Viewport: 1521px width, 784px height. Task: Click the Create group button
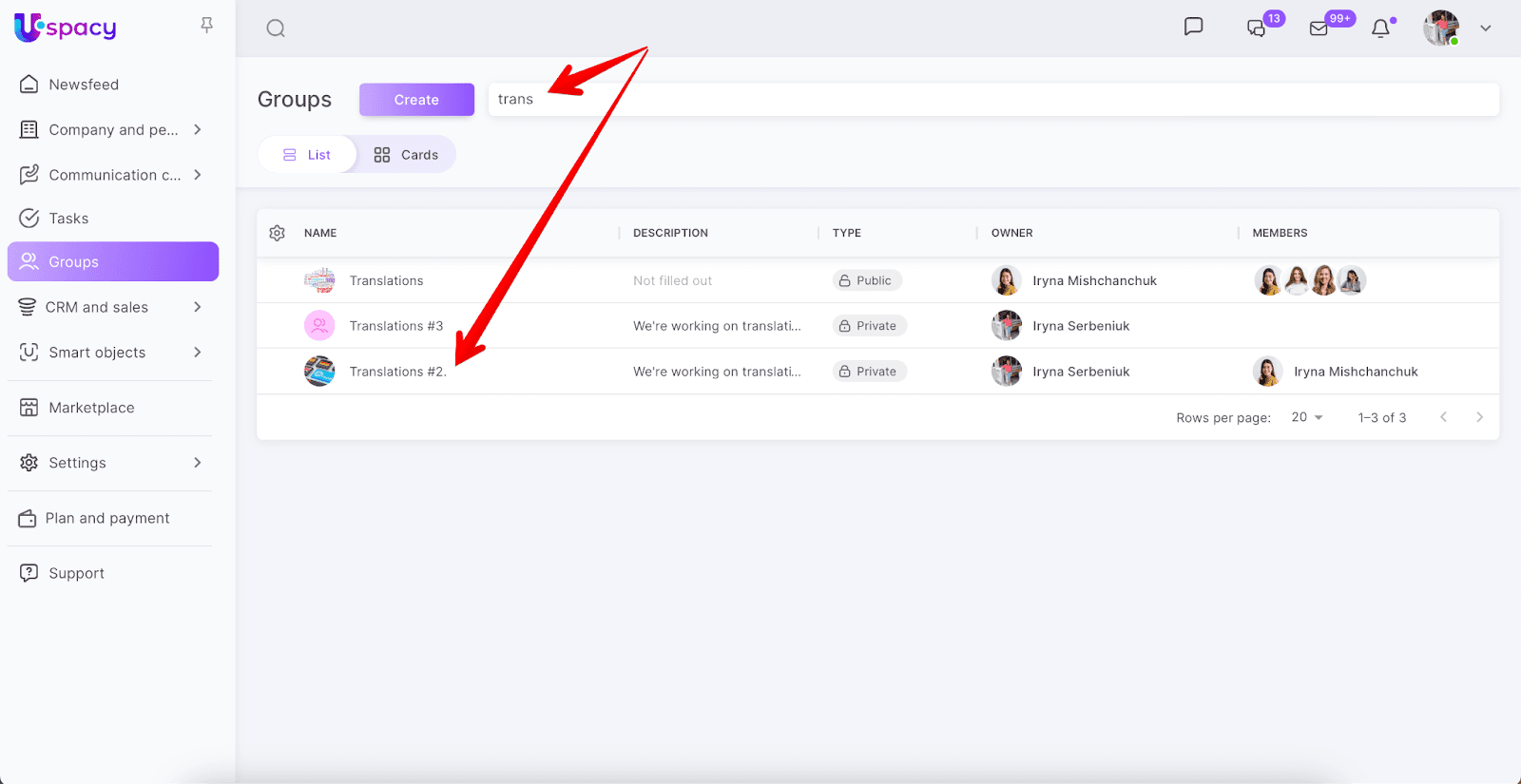coord(416,100)
